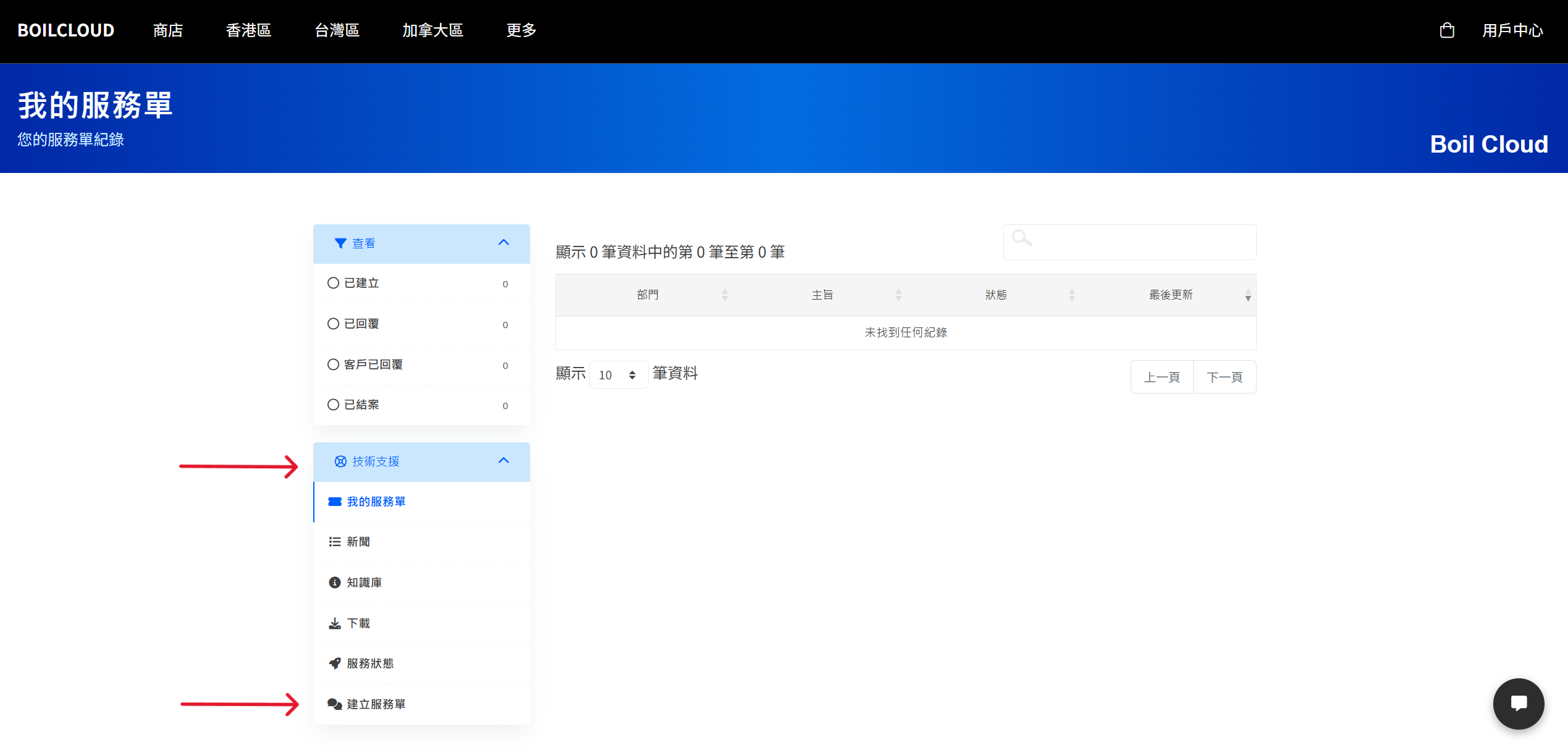Open the 更多 menu
Screen dimensions: 1568x750
tap(521, 30)
